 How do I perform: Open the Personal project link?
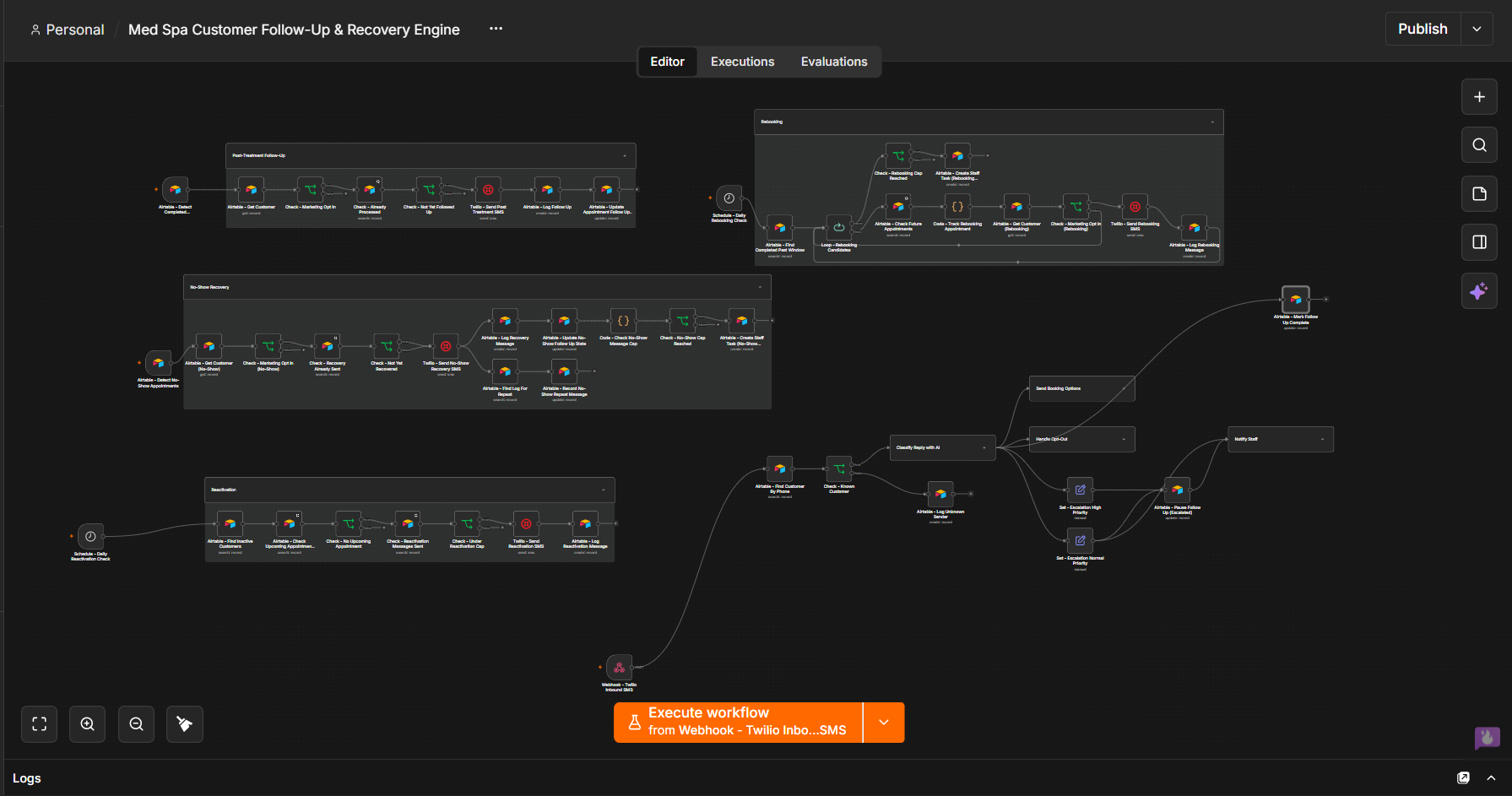tap(67, 30)
